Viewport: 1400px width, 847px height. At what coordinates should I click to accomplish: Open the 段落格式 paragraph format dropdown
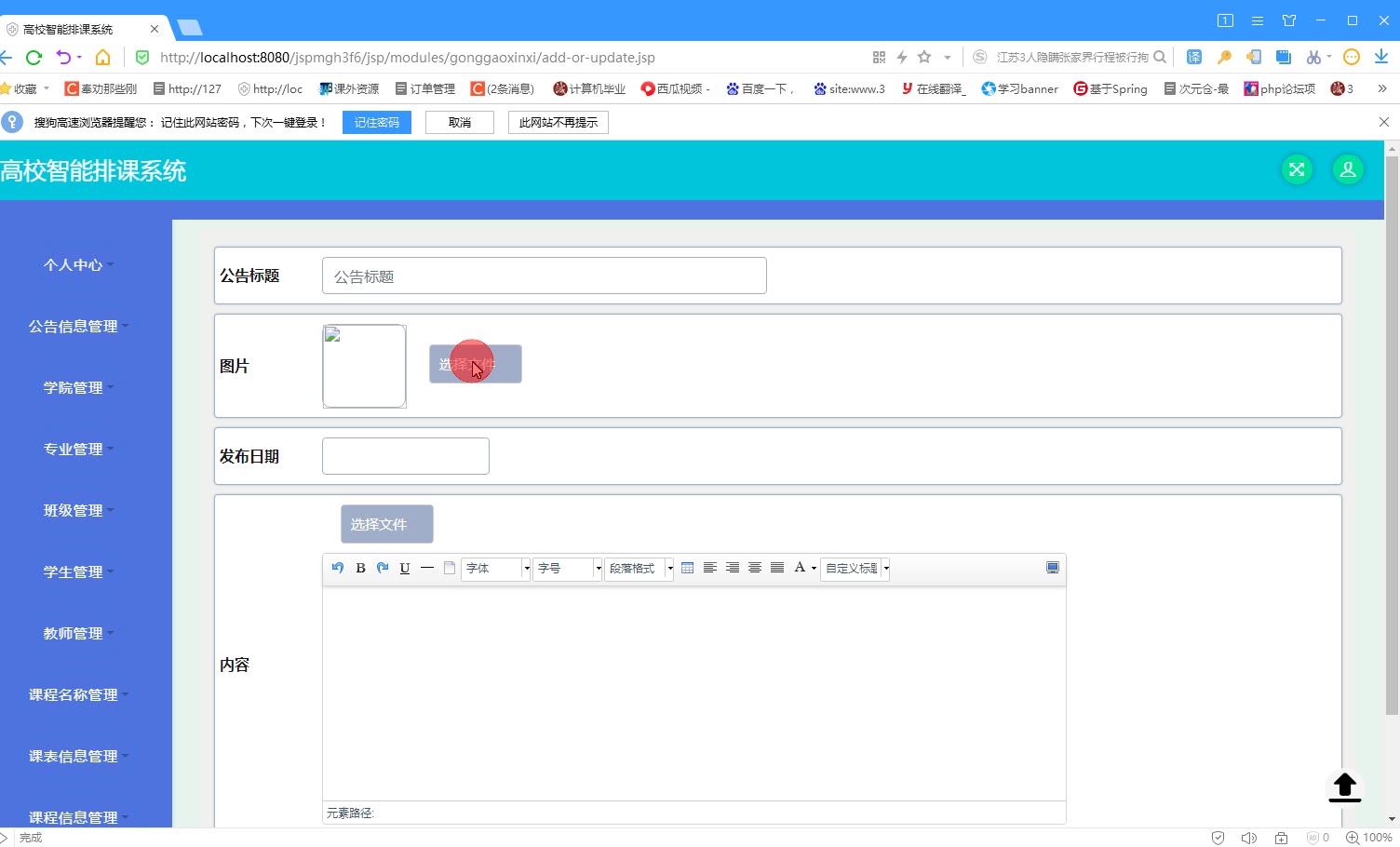(x=639, y=569)
